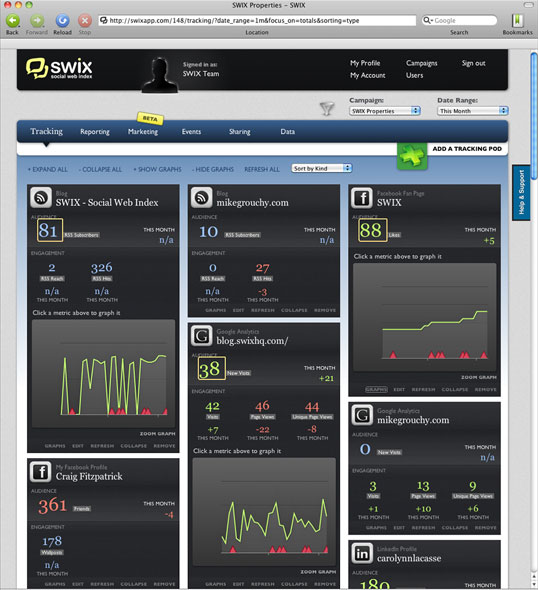Open the Marketing beta tab

(143, 131)
